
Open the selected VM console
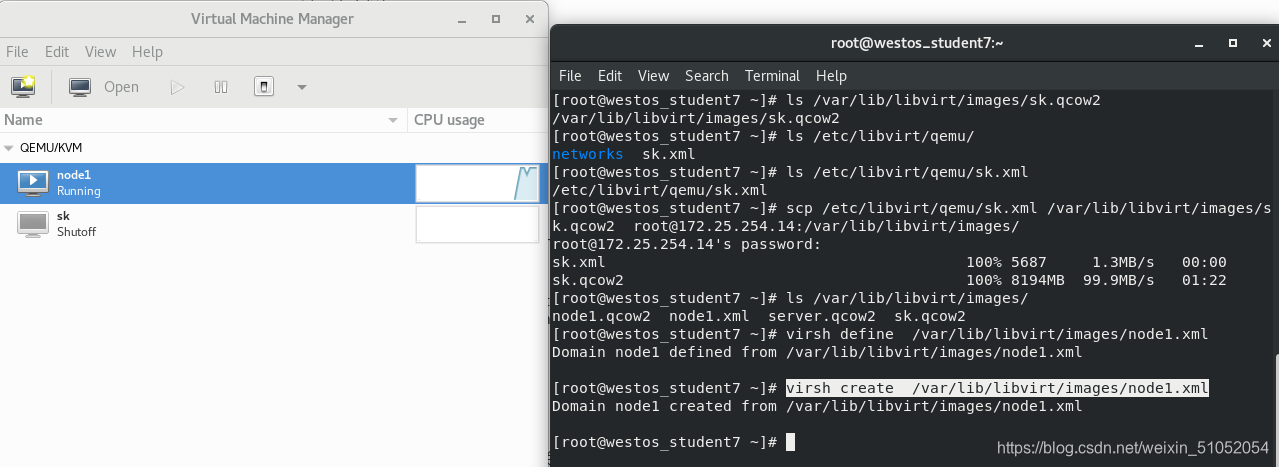pyautogui.click(x=104, y=87)
